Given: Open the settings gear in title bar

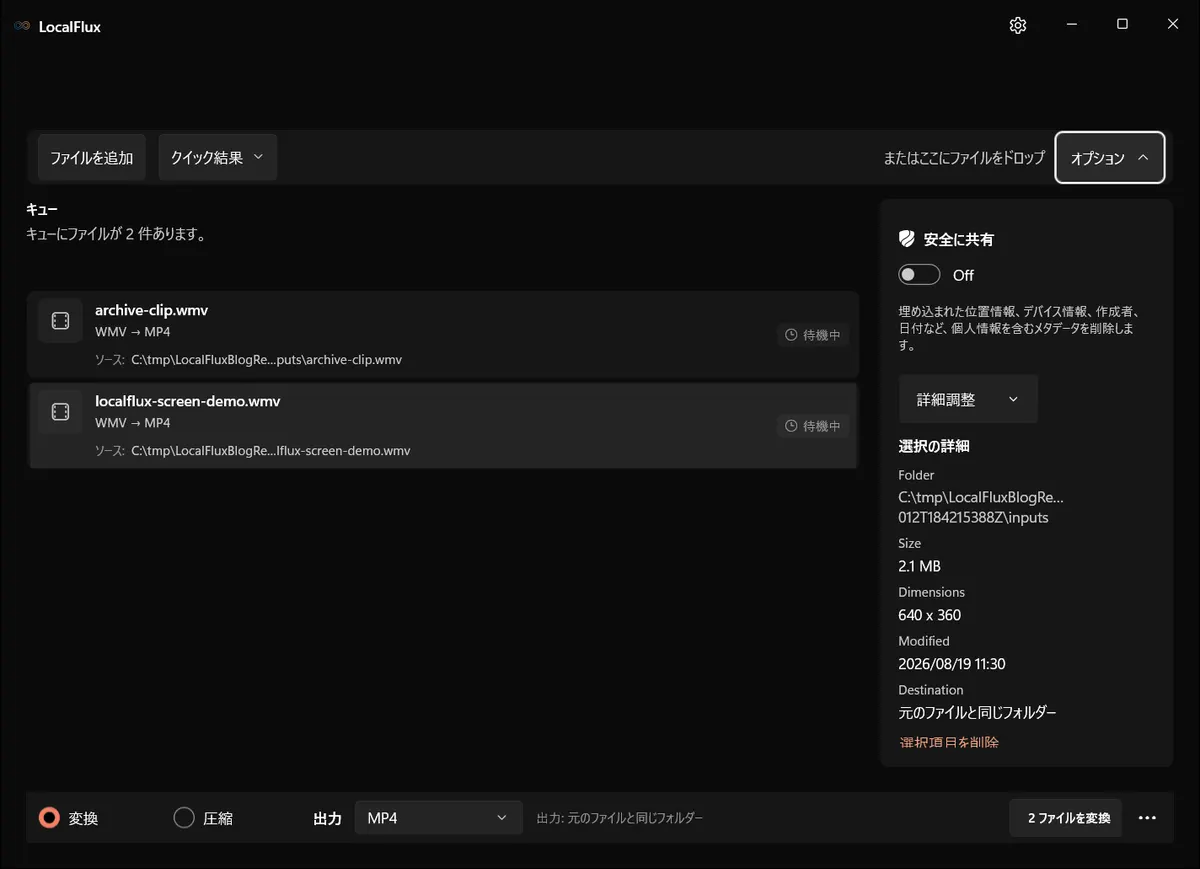Looking at the screenshot, I should coord(1018,26).
